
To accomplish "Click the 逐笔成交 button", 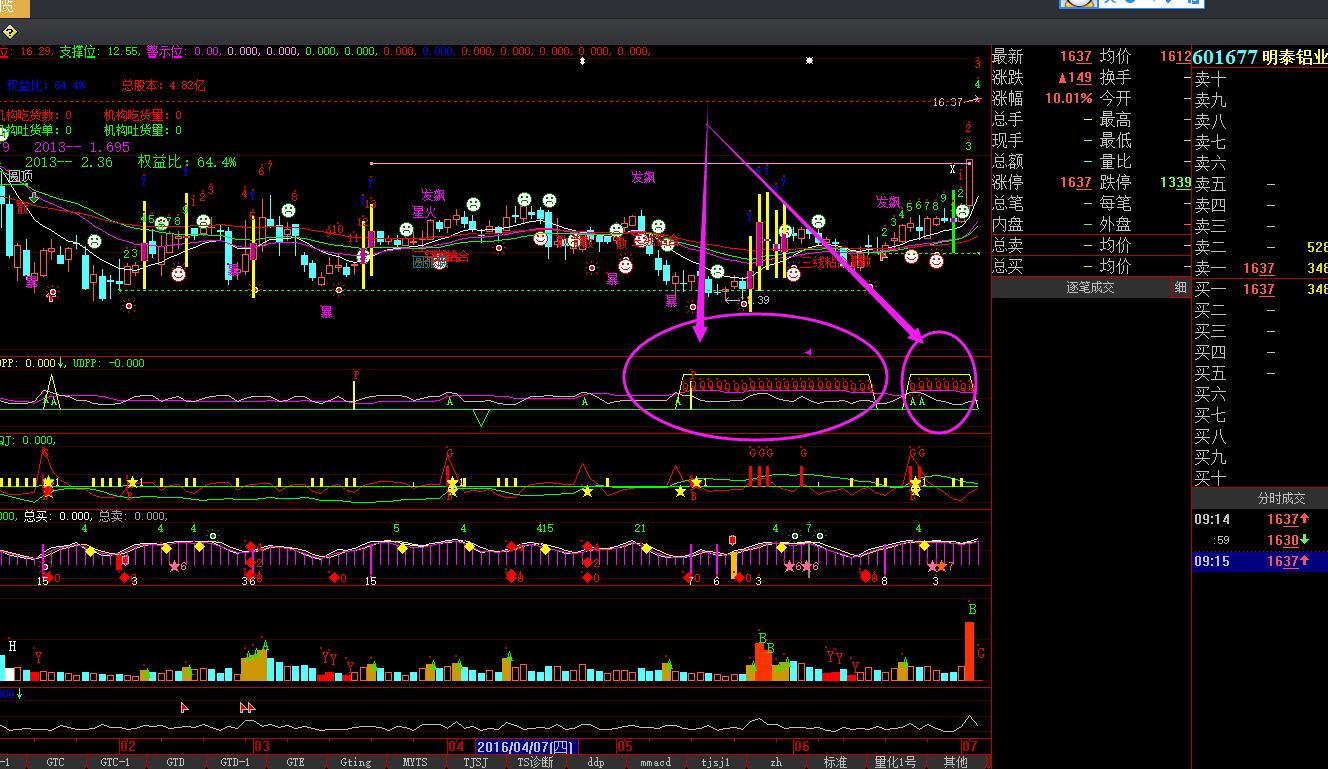I will coord(1090,288).
